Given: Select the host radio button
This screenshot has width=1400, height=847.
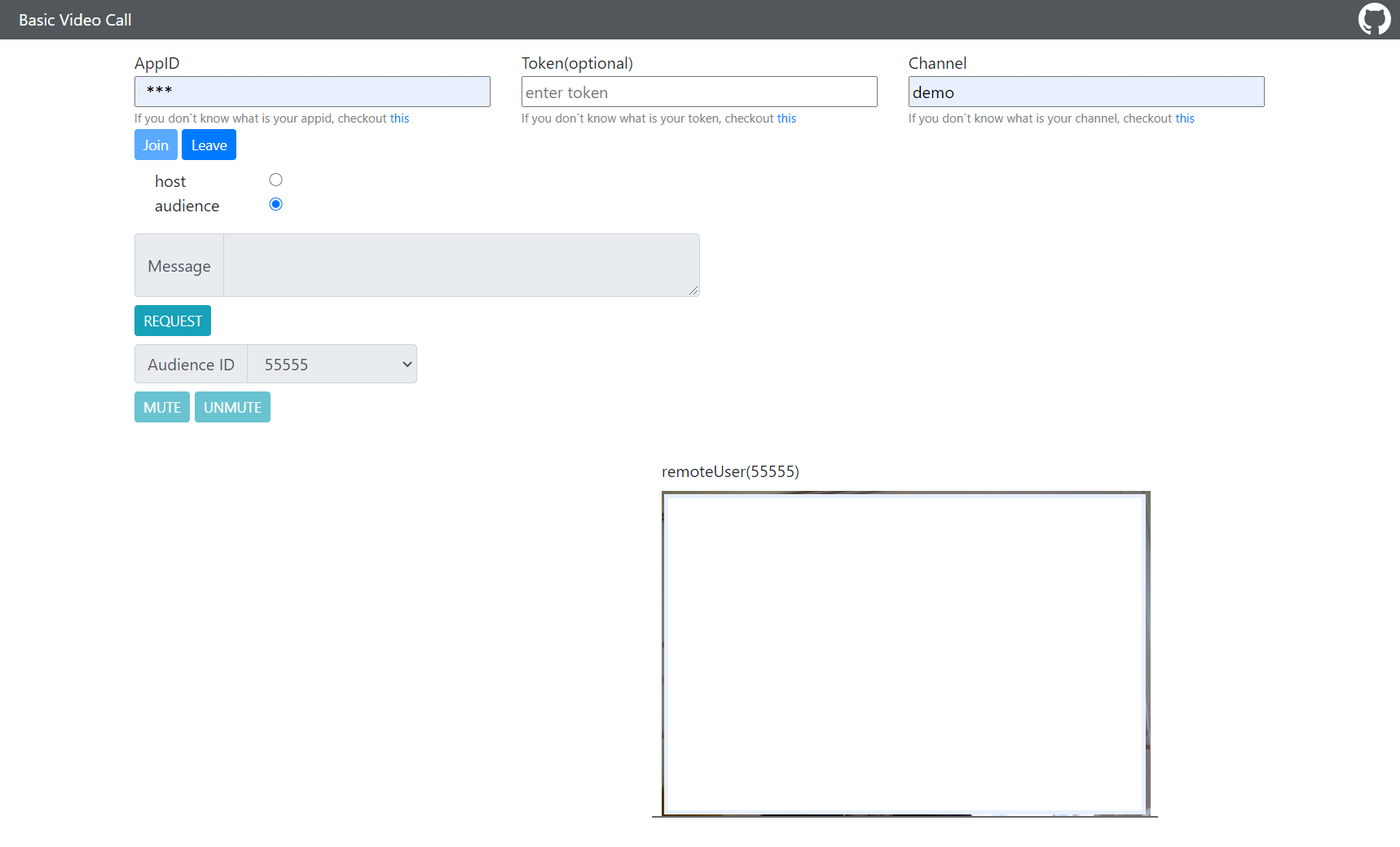Looking at the screenshot, I should (276, 180).
